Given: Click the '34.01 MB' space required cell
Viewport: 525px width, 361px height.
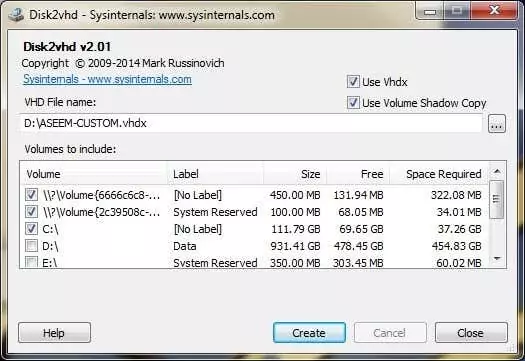Looking at the screenshot, I should [x=459, y=212].
